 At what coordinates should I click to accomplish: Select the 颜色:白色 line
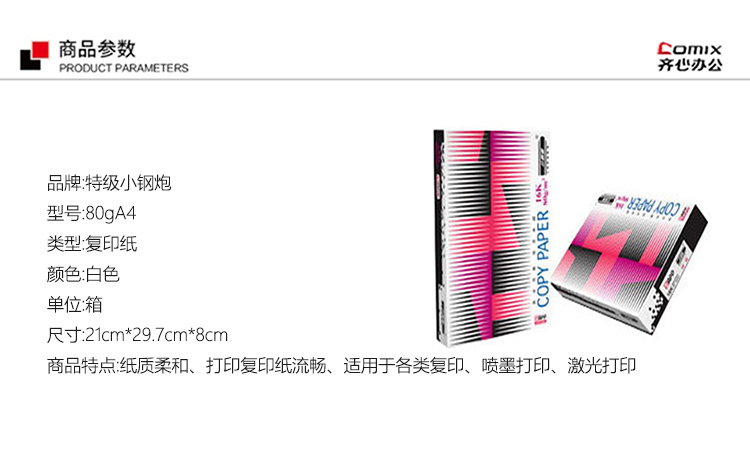point(83,274)
